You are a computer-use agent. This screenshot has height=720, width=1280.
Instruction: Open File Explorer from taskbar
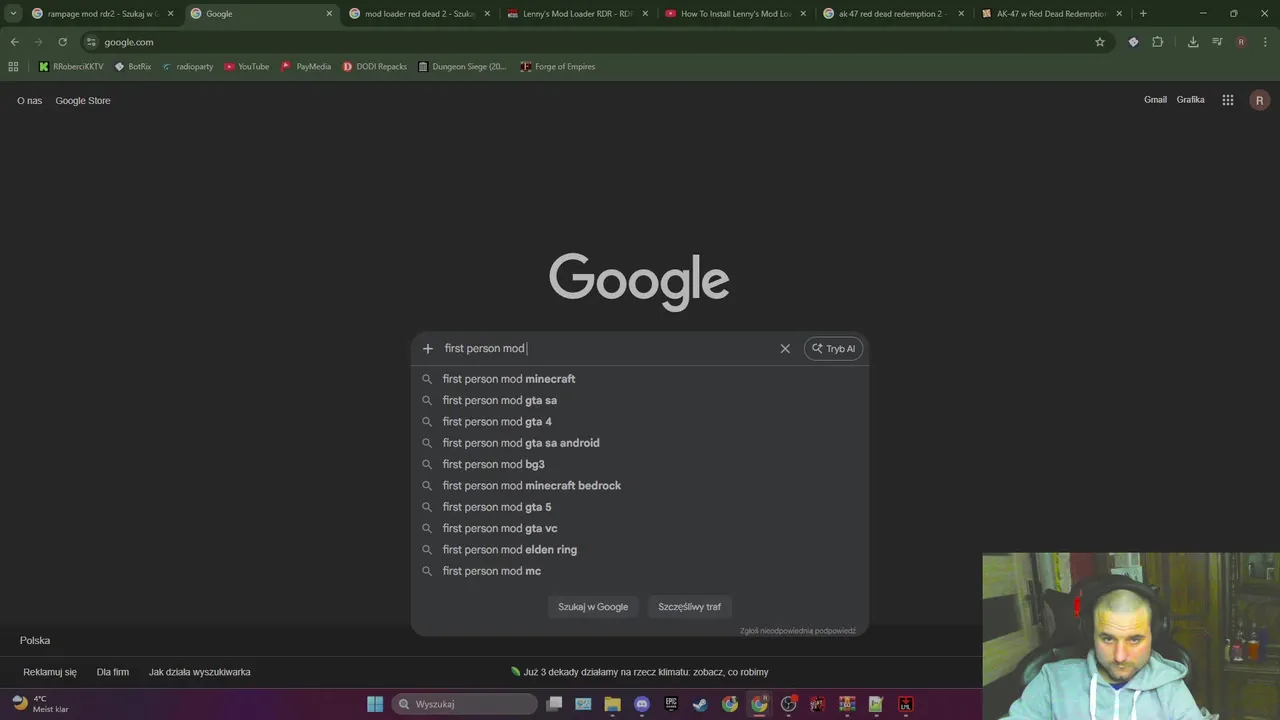[612, 704]
